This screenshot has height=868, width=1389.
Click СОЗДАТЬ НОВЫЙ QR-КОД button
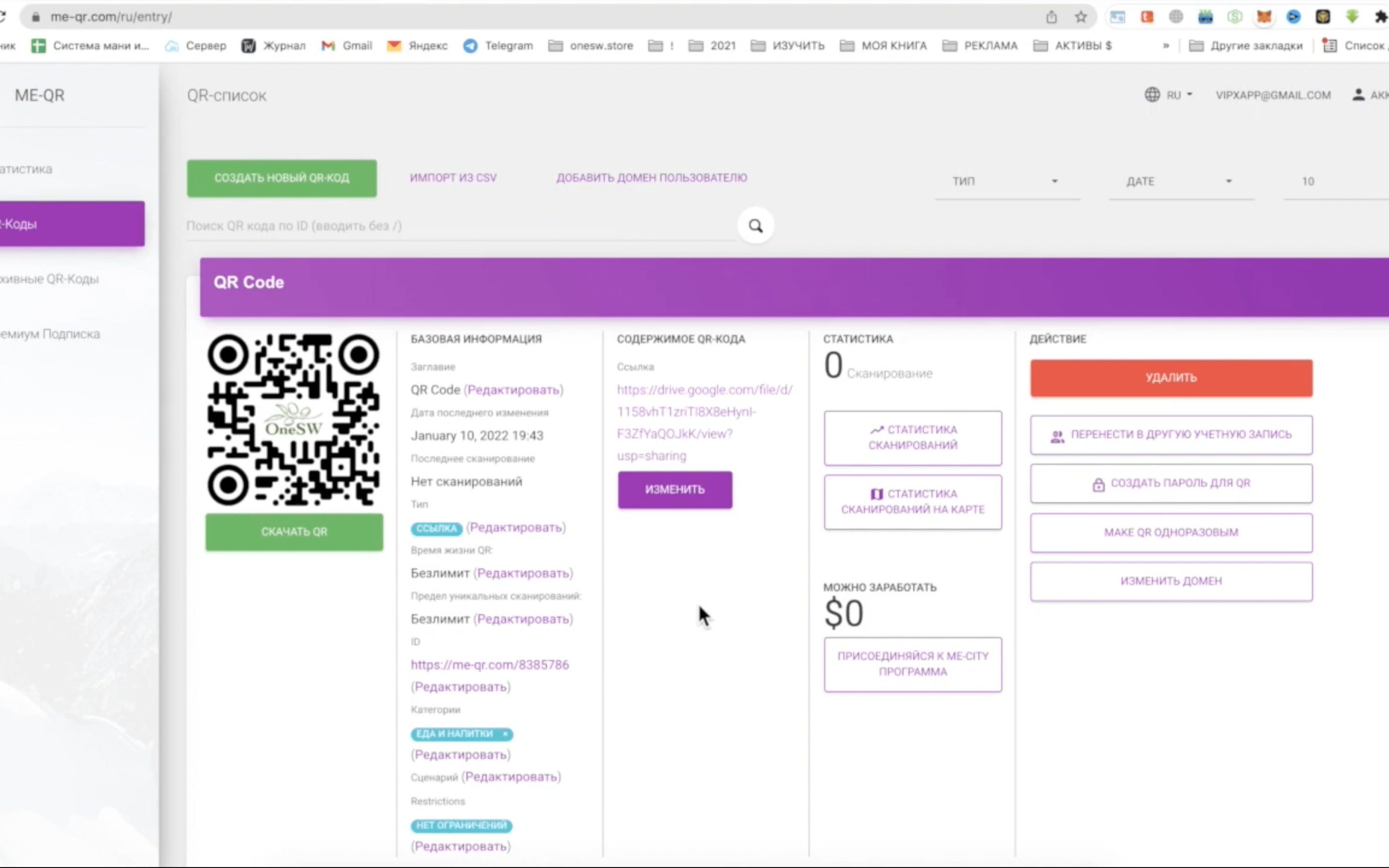(x=282, y=178)
